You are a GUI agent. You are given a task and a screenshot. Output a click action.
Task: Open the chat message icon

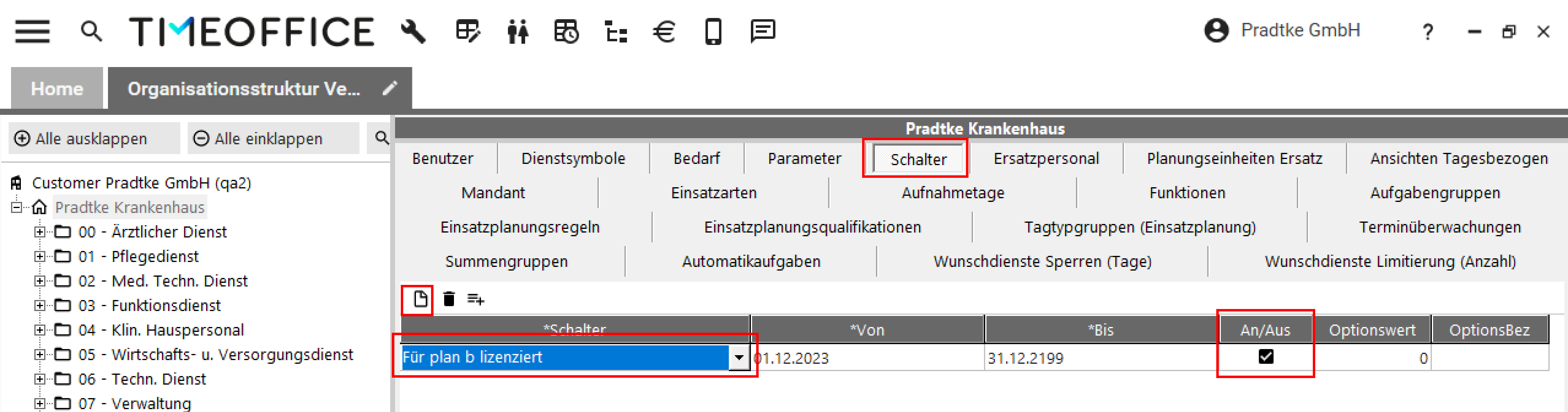click(763, 31)
